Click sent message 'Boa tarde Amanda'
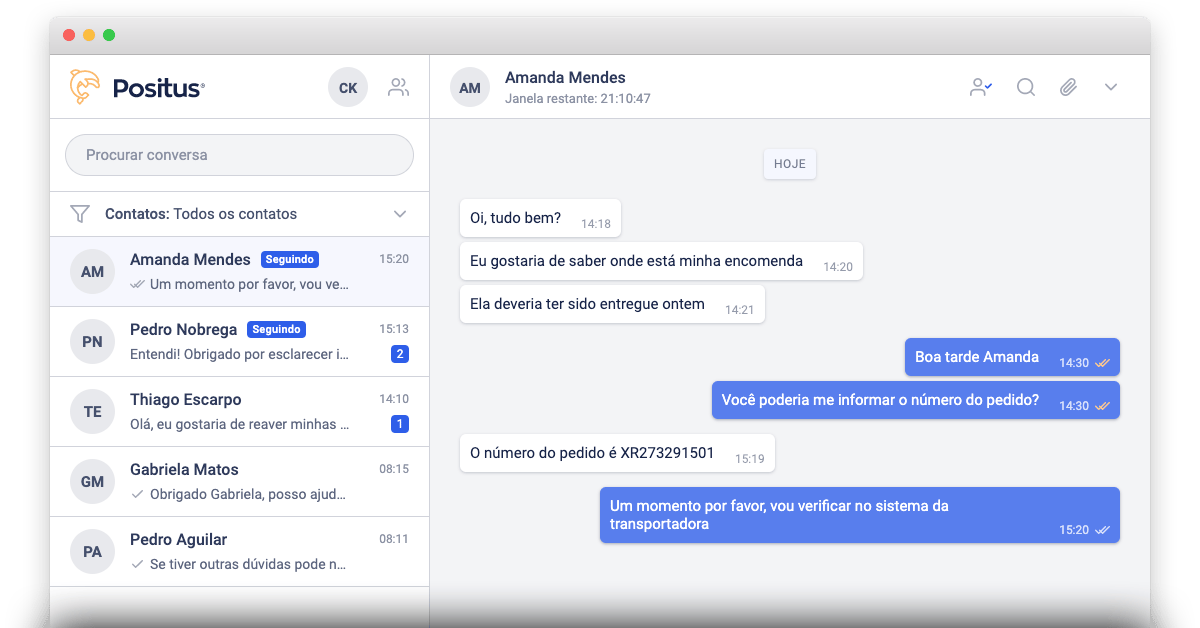This screenshot has height=628, width=1200. coord(1012,357)
